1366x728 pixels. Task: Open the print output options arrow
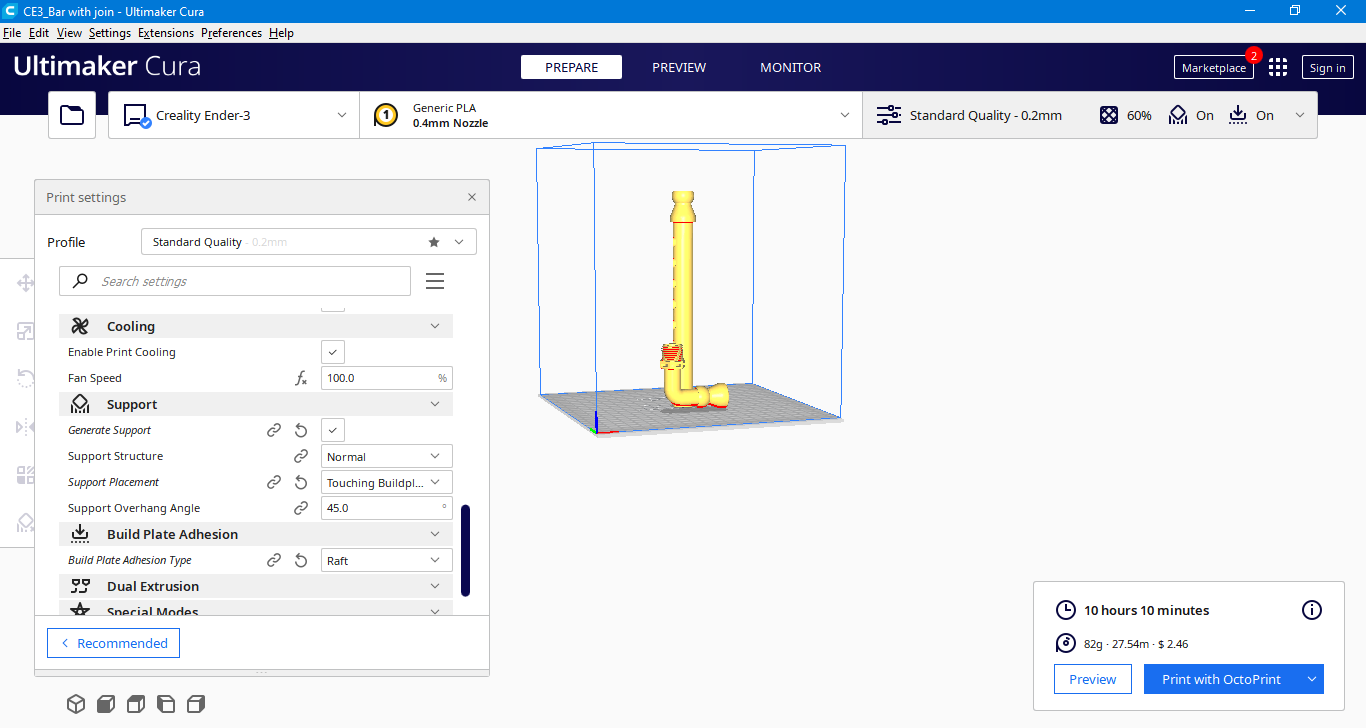click(1311, 679)
